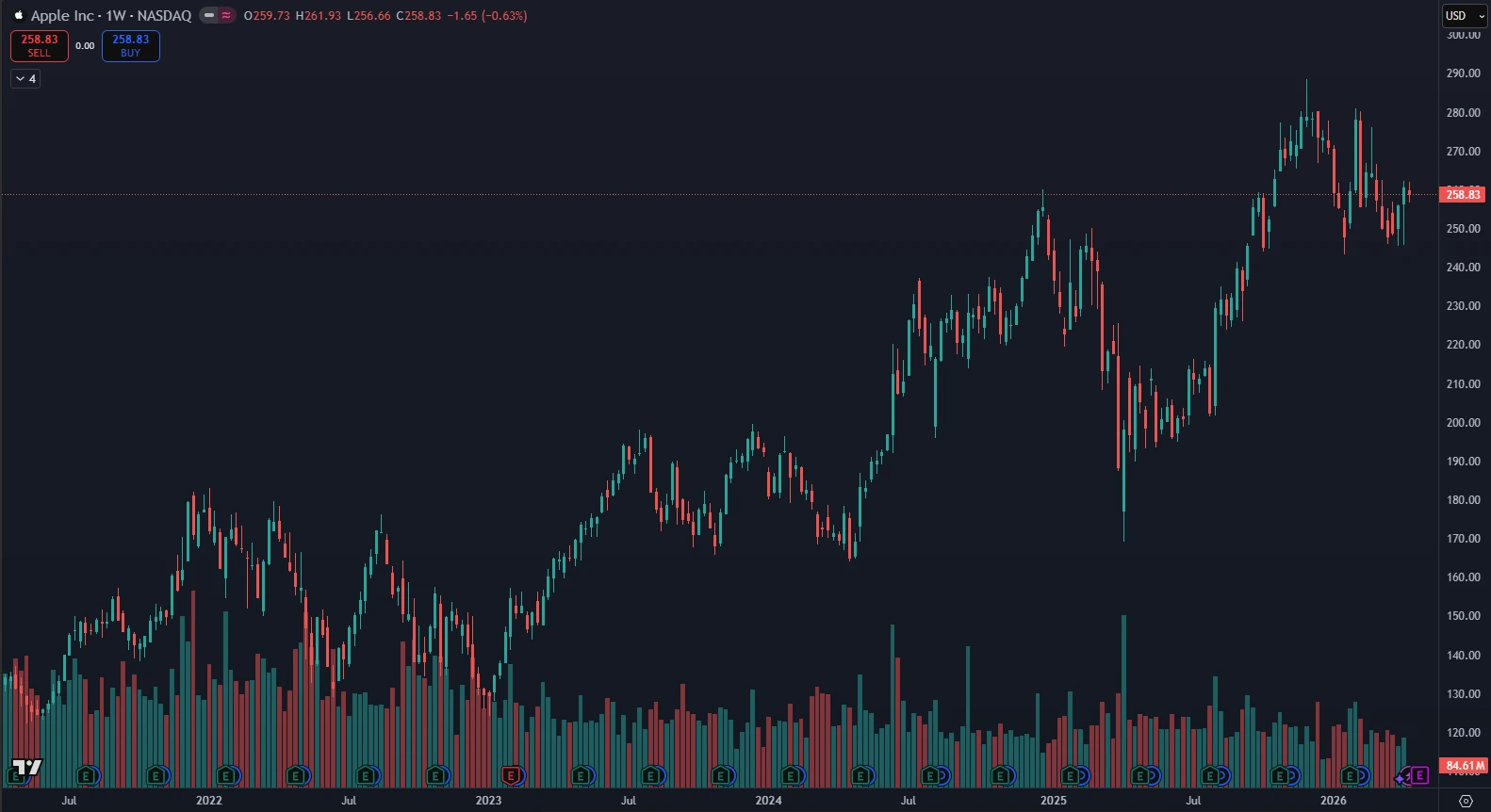Click the Apple logo next to the symbol name
The width and height of the screenshot is (1491, 812).
click(x=18, y=15)
